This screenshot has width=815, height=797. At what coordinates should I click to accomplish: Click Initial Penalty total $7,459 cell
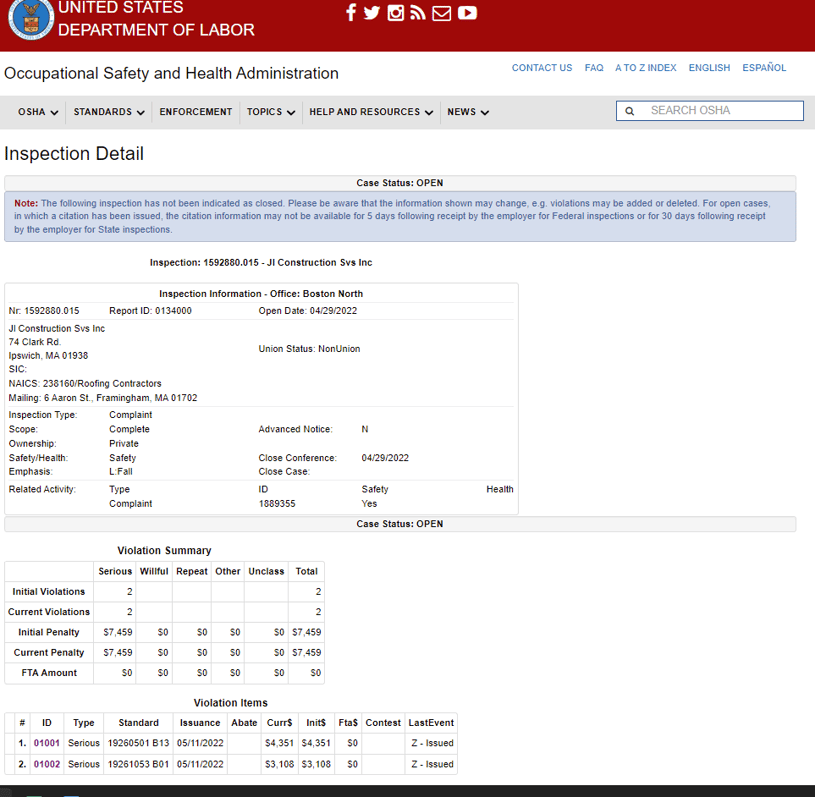307,632
